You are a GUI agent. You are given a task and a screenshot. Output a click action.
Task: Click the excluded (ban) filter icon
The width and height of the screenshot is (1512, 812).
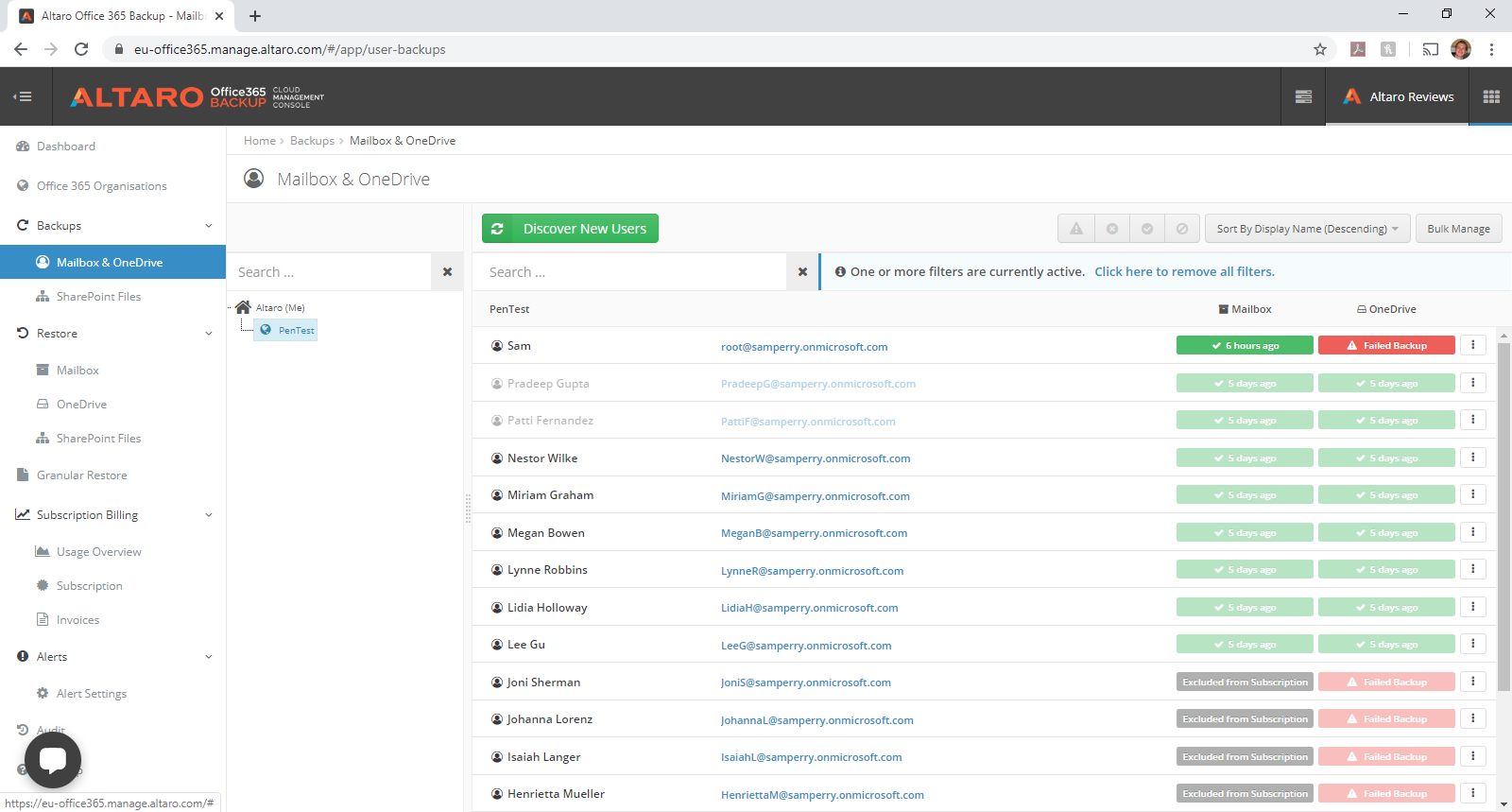click(x=1182, y=229)
